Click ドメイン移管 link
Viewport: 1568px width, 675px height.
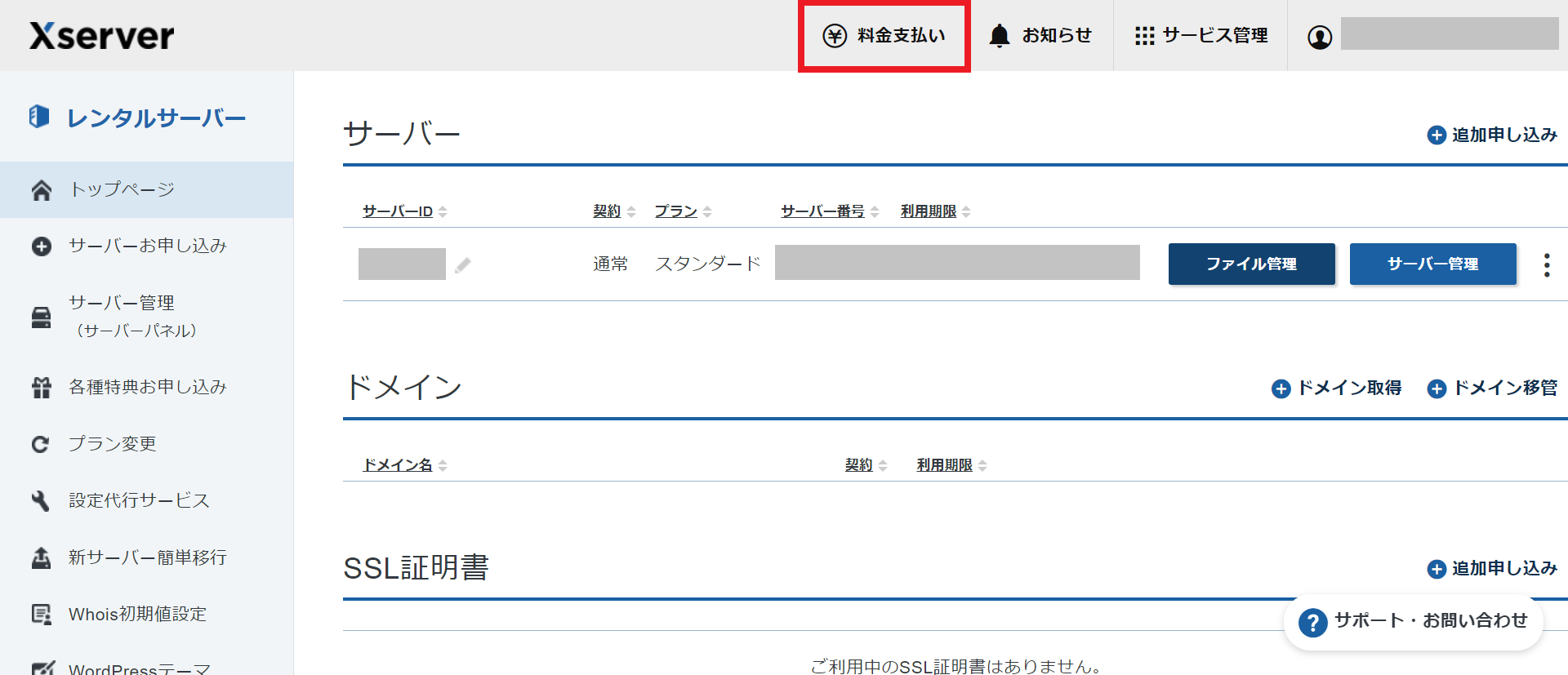click(x=1492, y=389)
